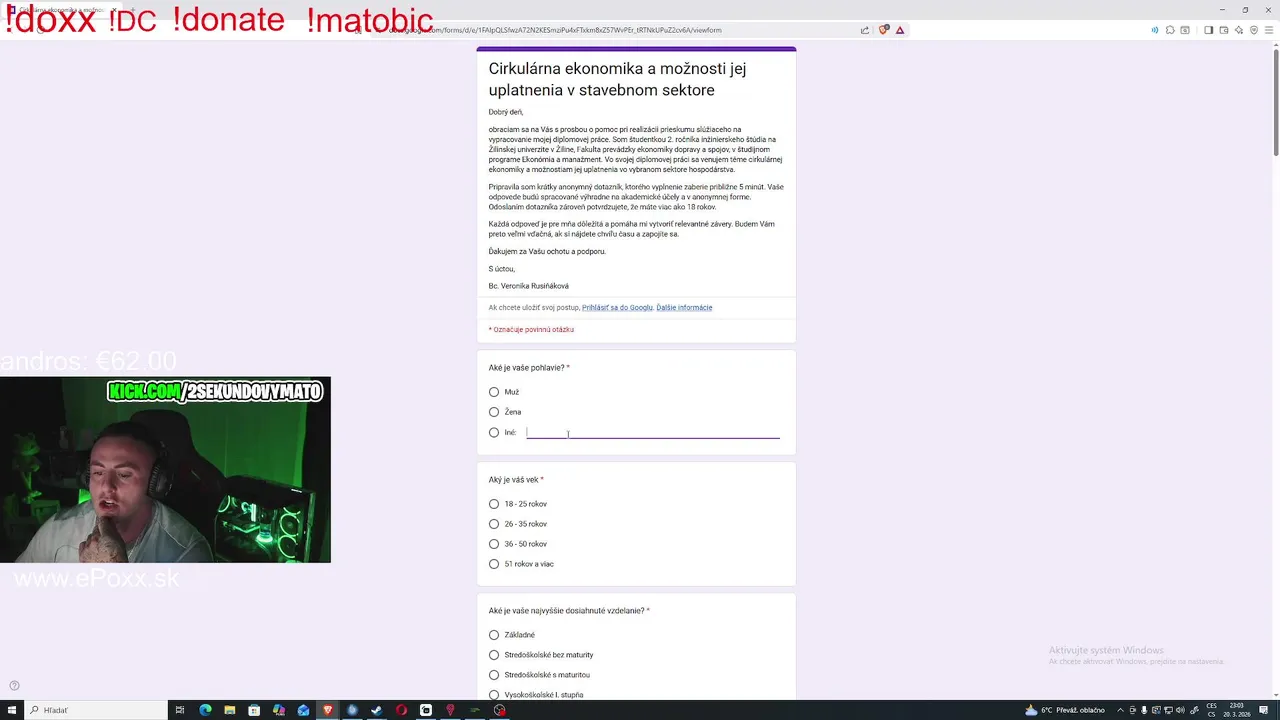Select the Muž radio button
The height and width of the screenshot is (720, 1280).
pyautogui.click(x=494, y=392)
